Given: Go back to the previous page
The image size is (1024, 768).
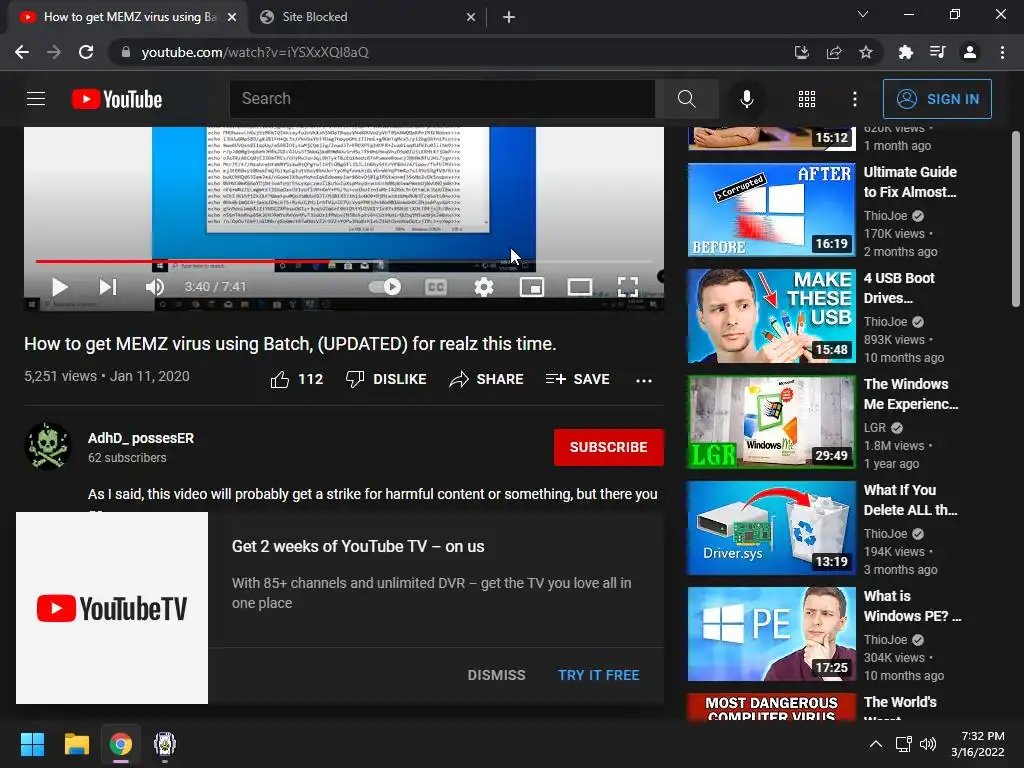Looking at the screenshot, I should [x=22, y=52].
